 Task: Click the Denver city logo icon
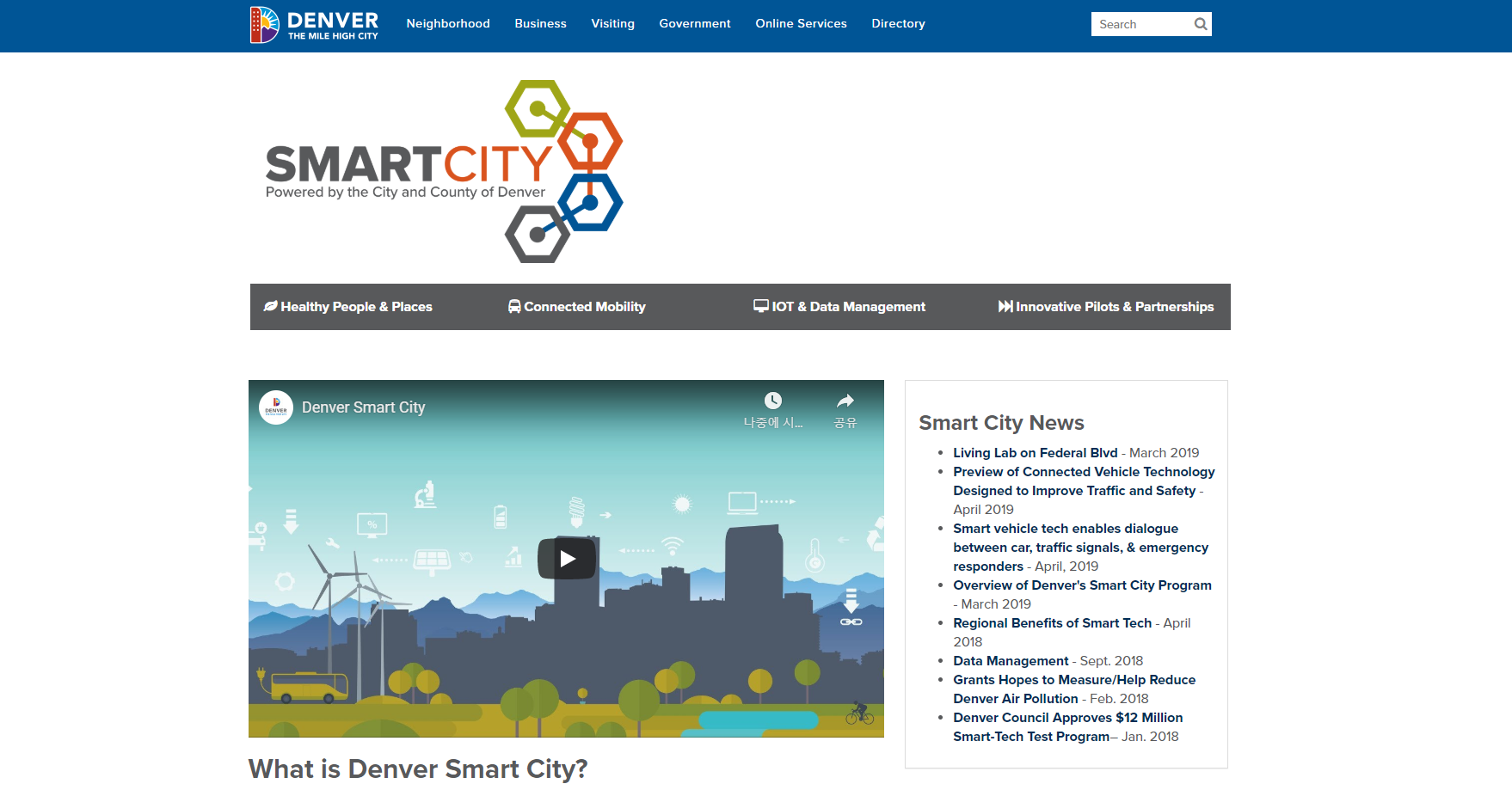point(265,25)
